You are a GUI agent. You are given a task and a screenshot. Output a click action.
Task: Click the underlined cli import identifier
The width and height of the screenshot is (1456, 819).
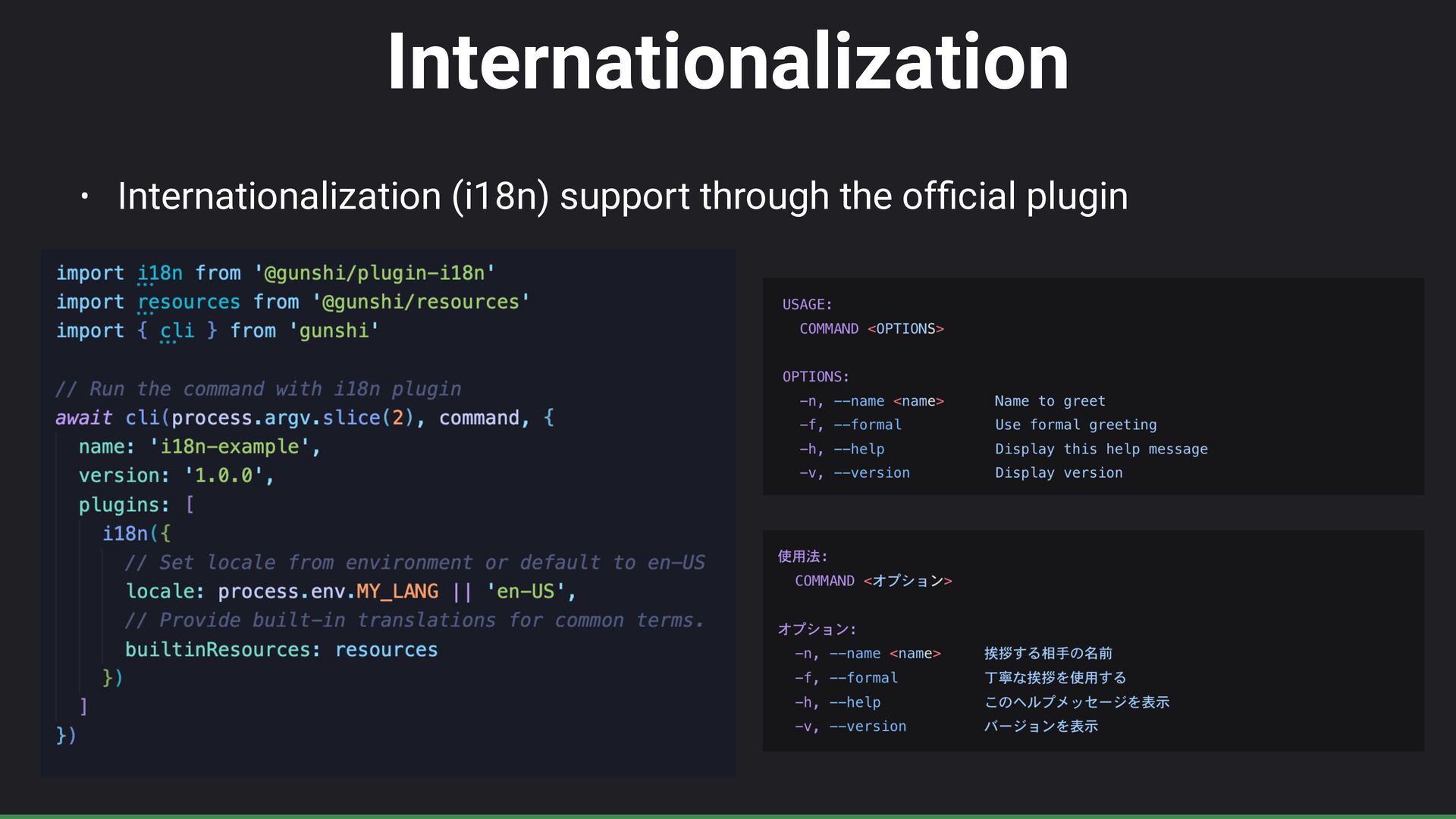click(x=177, y=331)
